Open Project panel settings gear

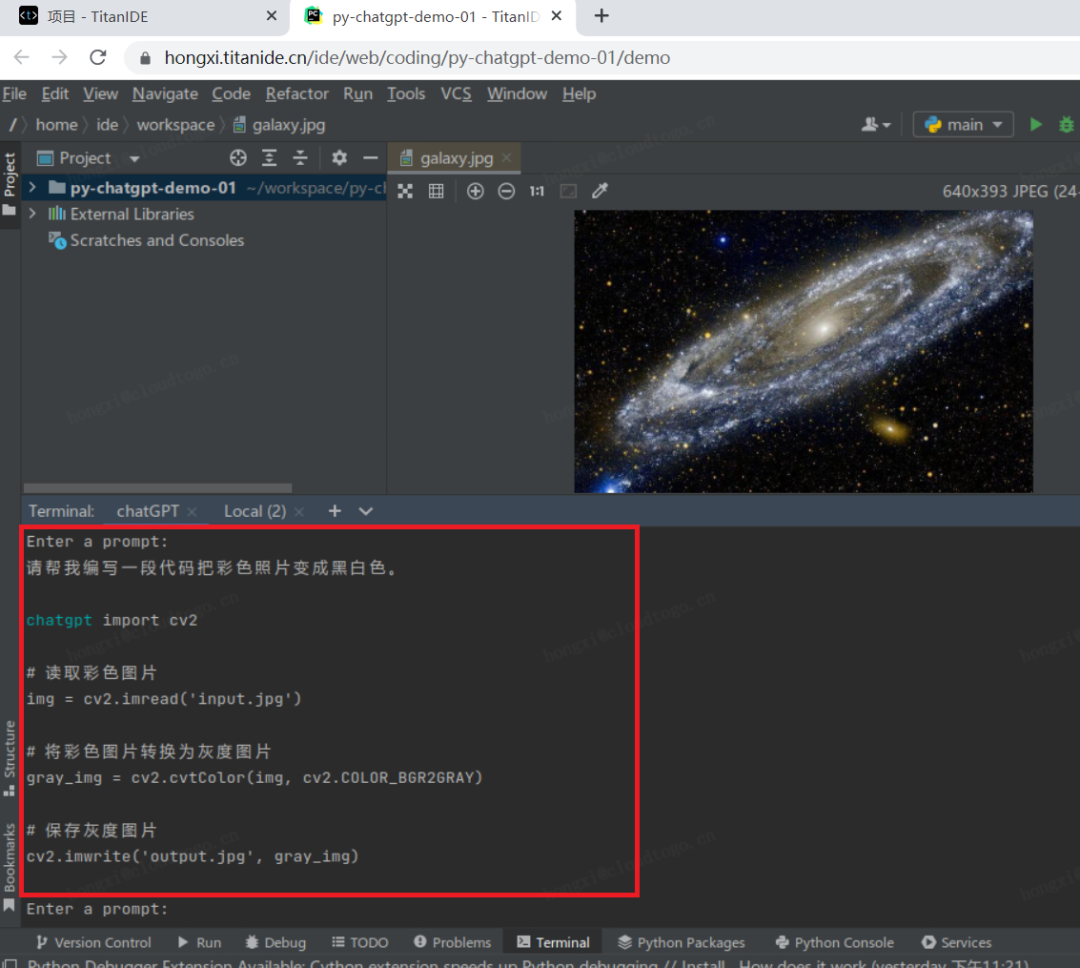click(339, 158)
